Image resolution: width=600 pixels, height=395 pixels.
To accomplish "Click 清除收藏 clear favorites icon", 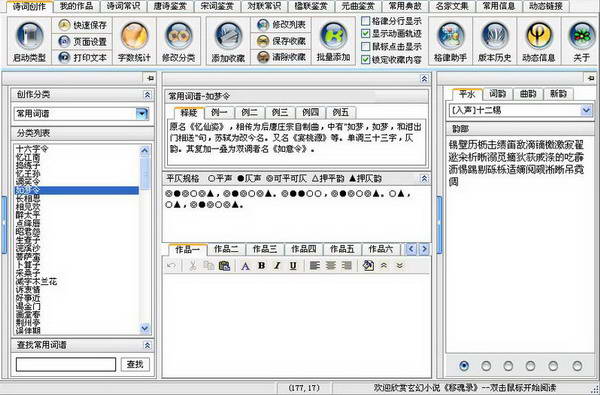I will [263, 58].
